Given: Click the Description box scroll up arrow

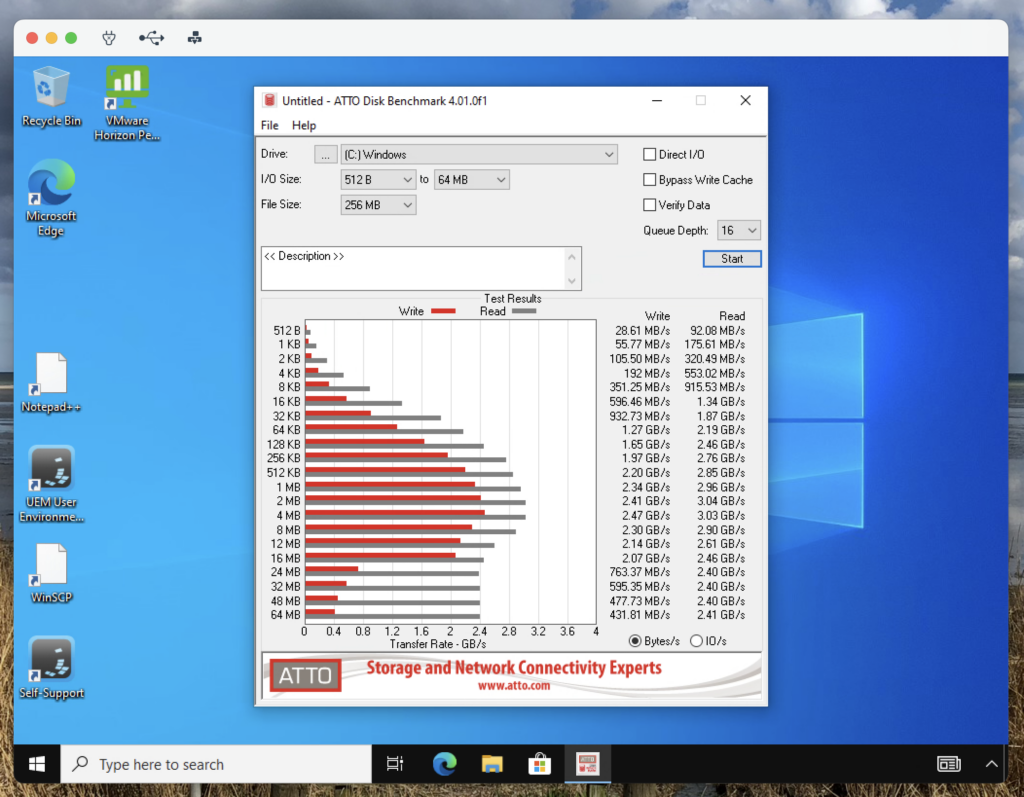Looking at the screenshot, I should click(572, 257).
